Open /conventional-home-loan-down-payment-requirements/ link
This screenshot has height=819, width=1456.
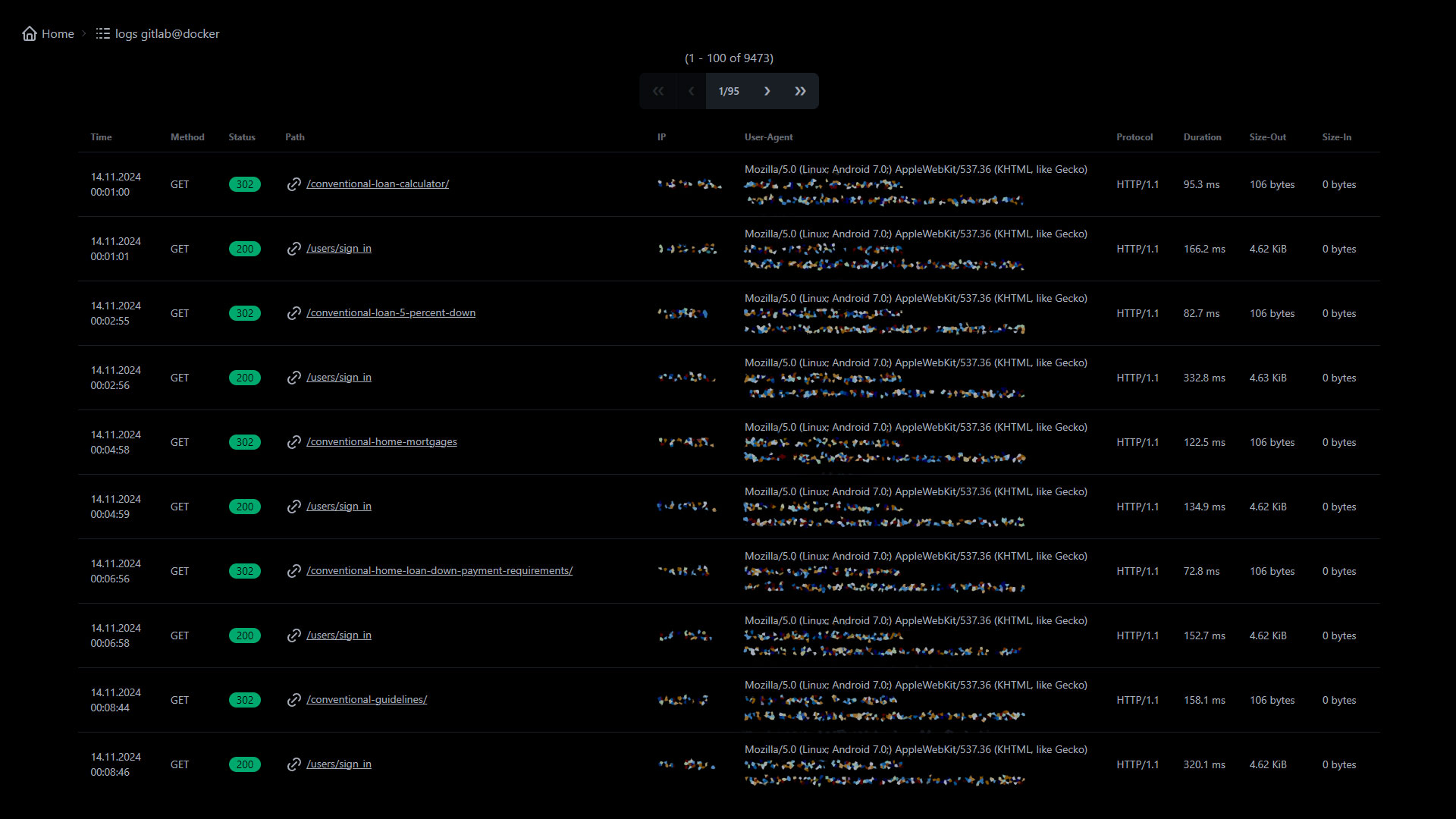click(x=439, y=570)
